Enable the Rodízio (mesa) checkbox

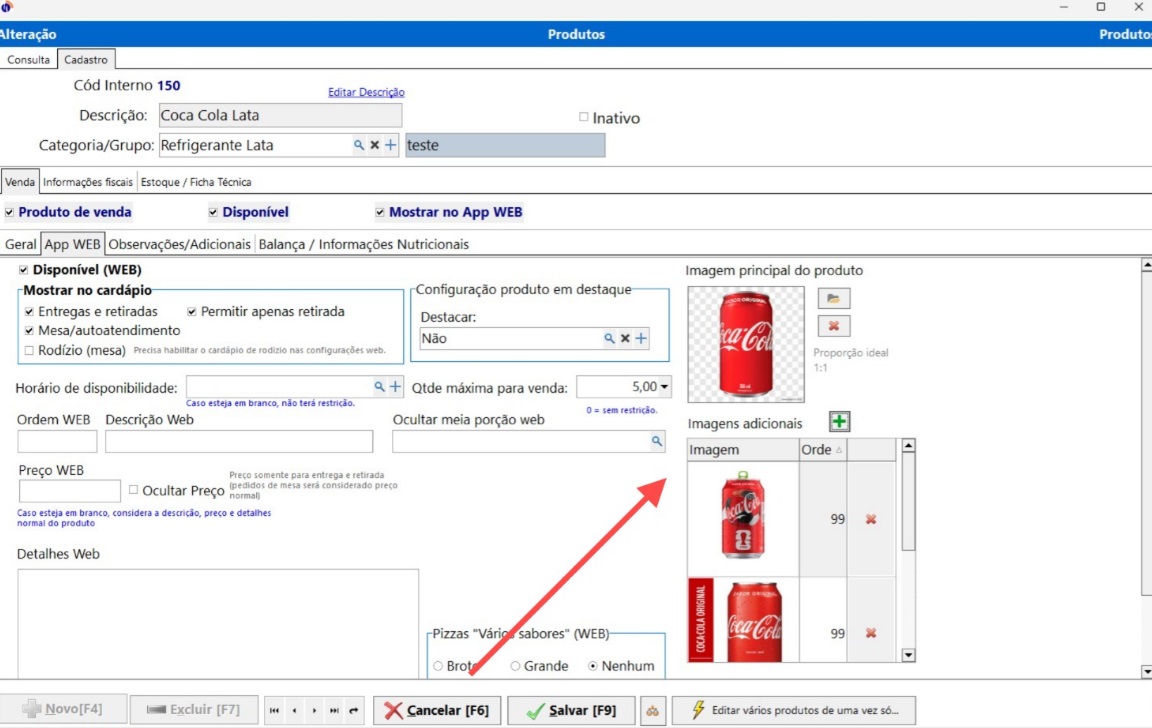[x=29, y=350]
